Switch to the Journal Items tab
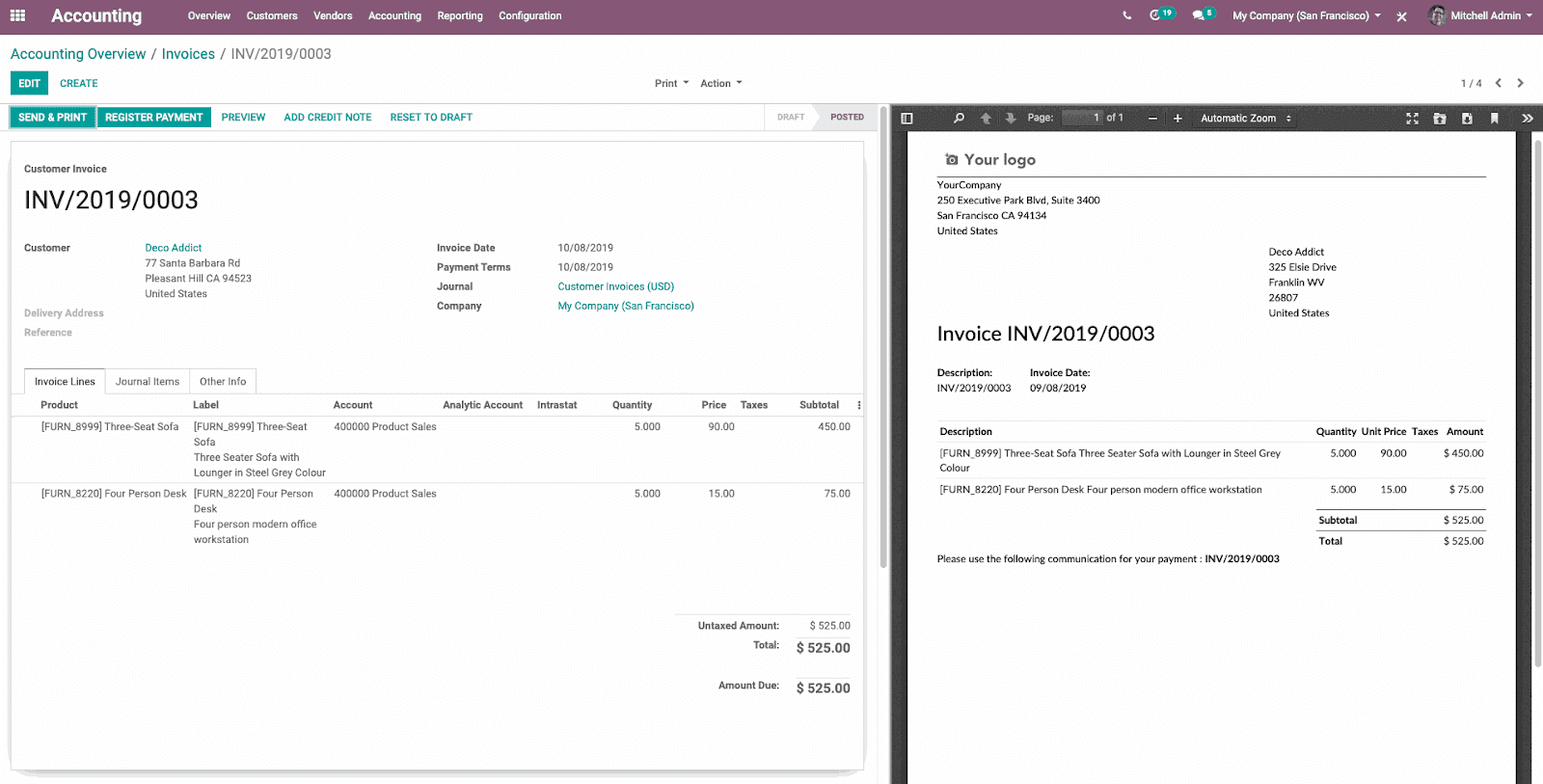1543x784 pixels. (x=148, y=382)
